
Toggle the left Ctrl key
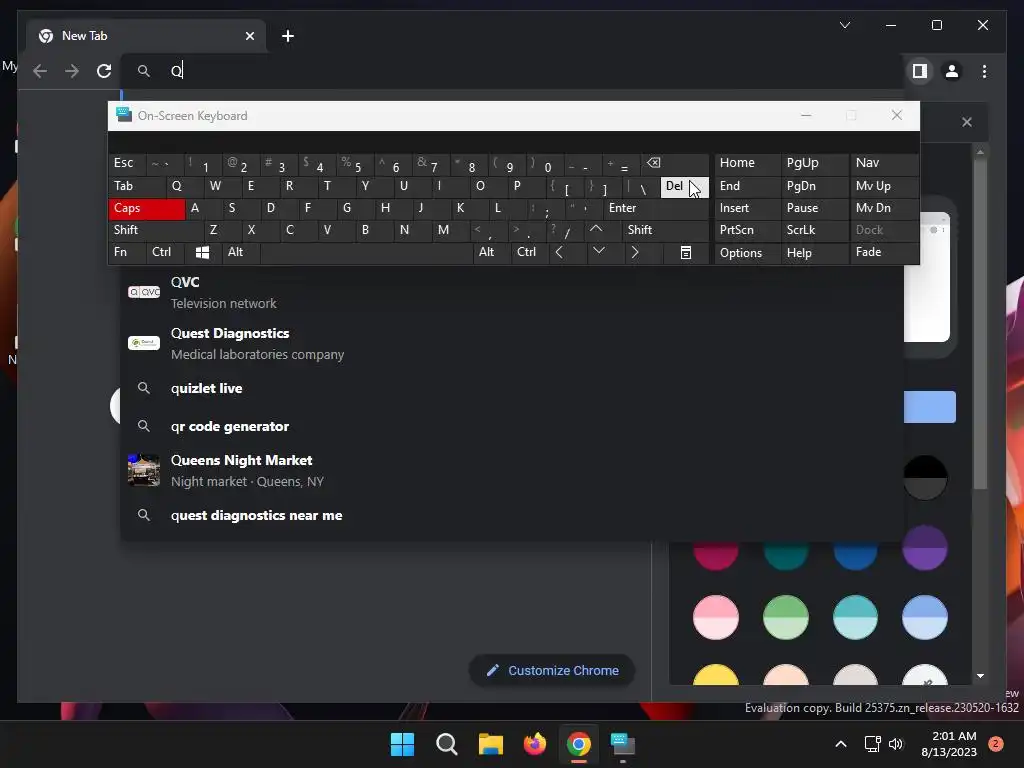pyautogui.click(x=165, y=252)
